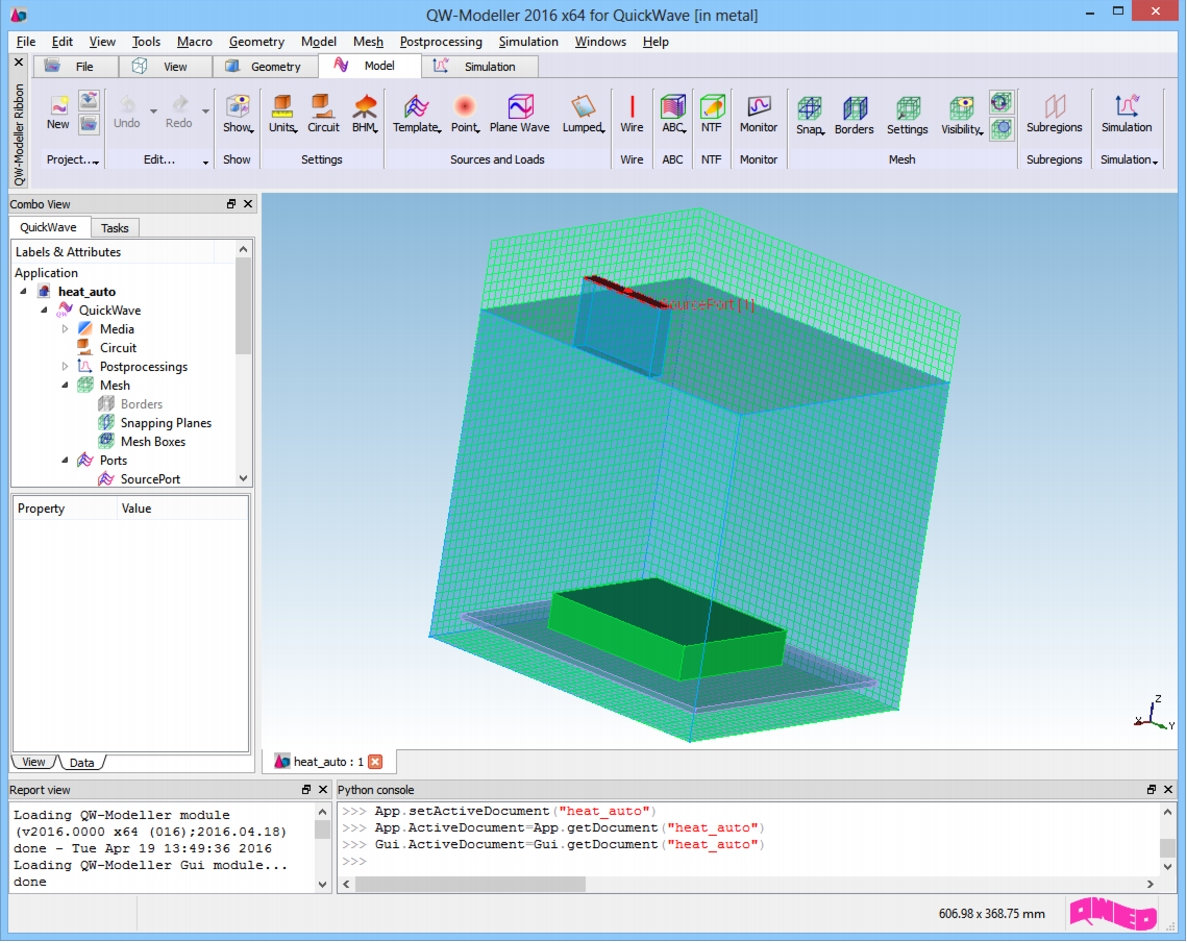The width and height of the screenshot is (1187, 943).
Task: Open the Monitor tool
Action: (x=759, y=114)
